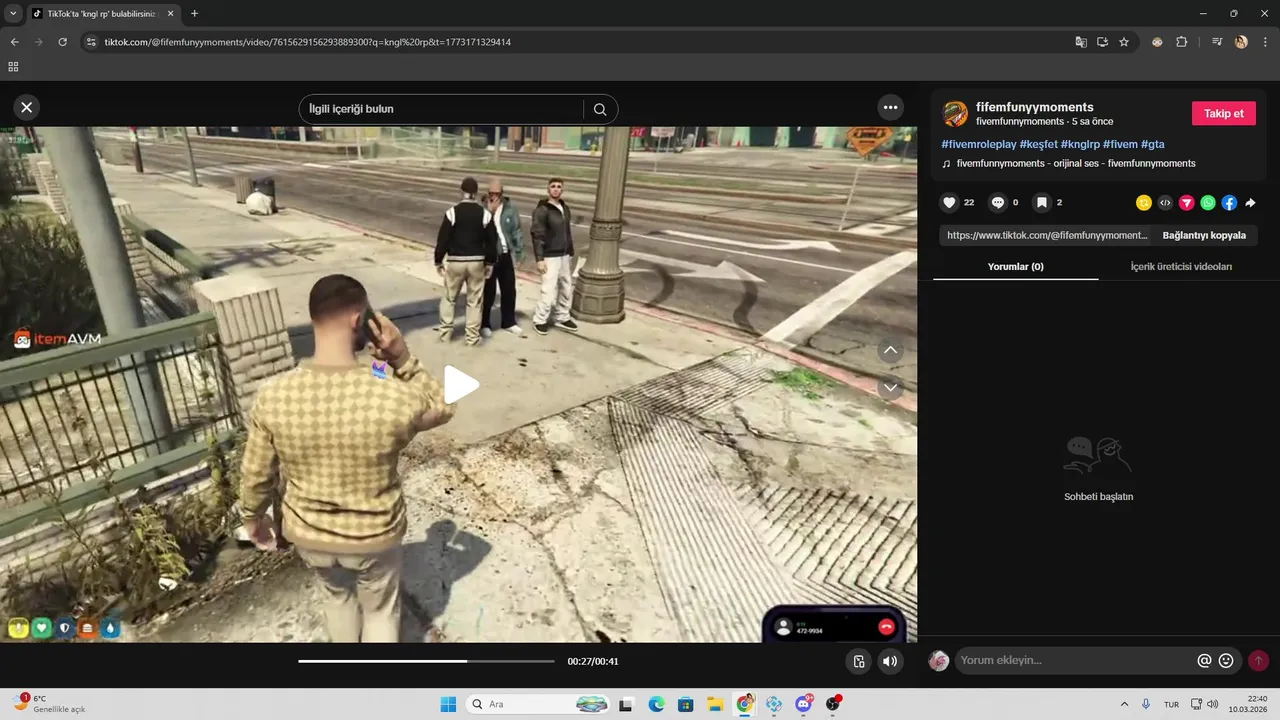Open the #knglrp hashtag
Image resolution: width=1280 pixels, height=720 pixels.
1080,144
